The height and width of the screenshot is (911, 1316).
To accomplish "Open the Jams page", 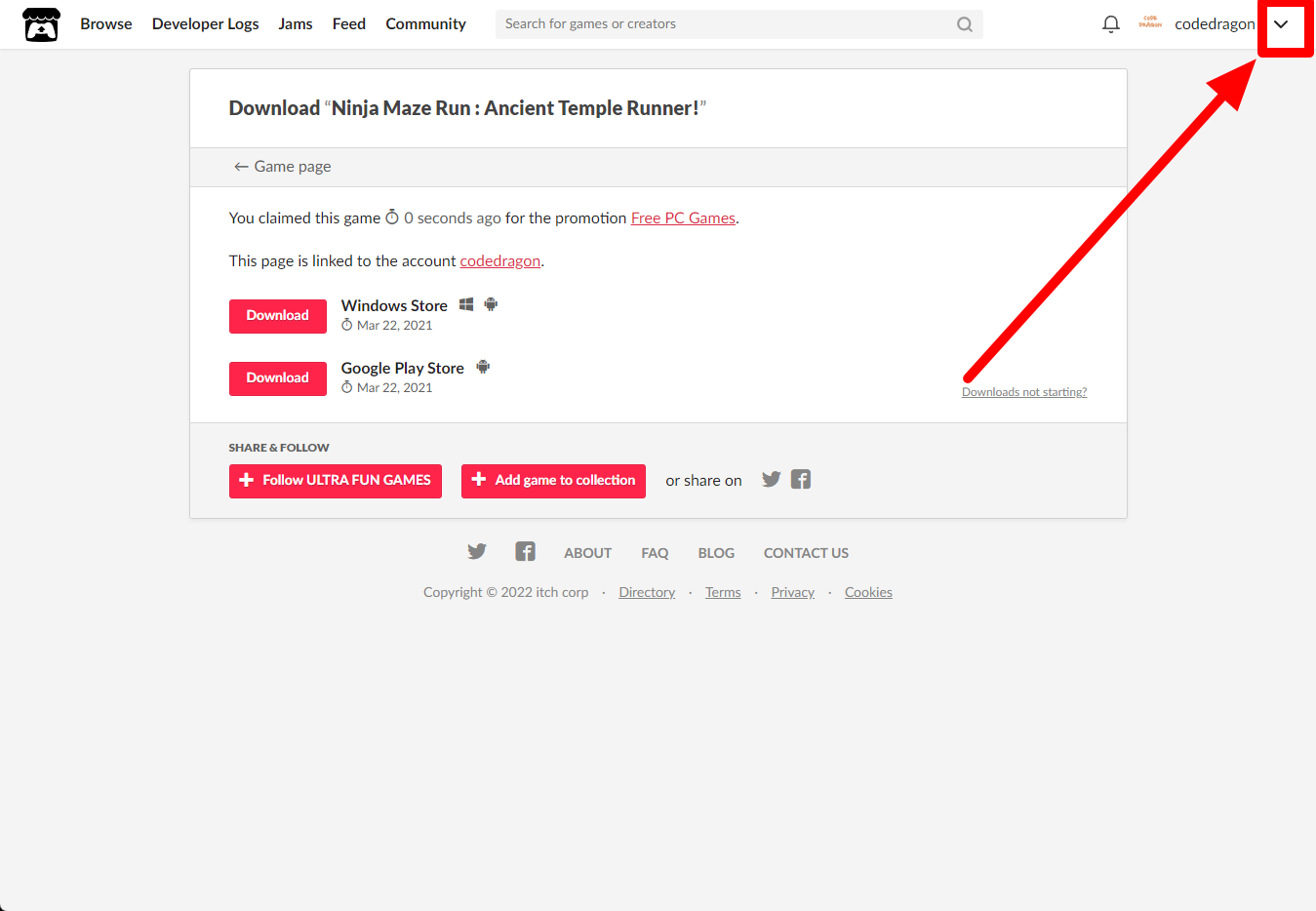I will (x=296, y=24).
